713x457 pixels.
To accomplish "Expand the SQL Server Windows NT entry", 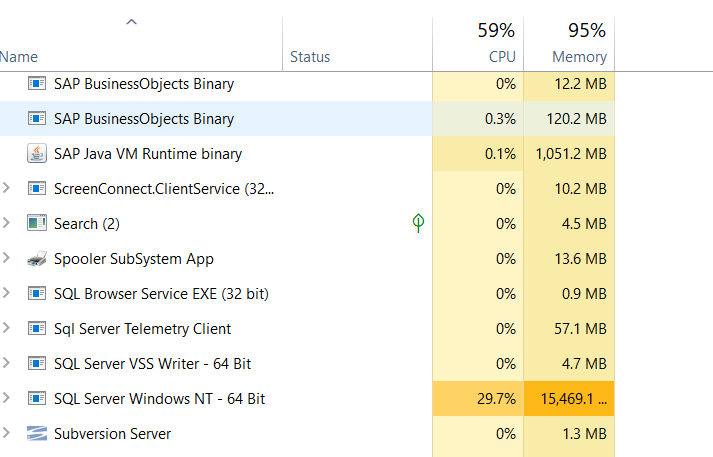I will (x=7, y=398).
